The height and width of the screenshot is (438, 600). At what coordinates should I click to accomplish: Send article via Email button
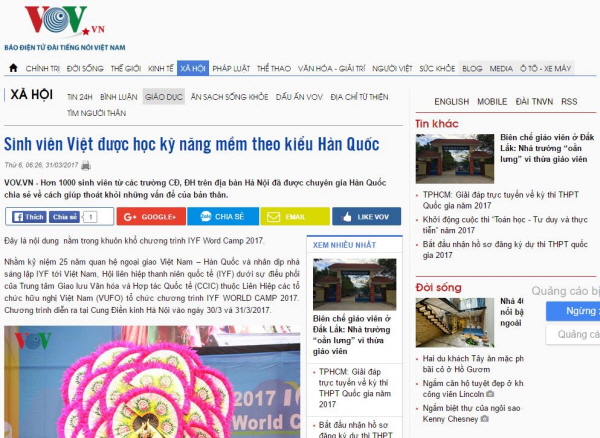(295, 217)
